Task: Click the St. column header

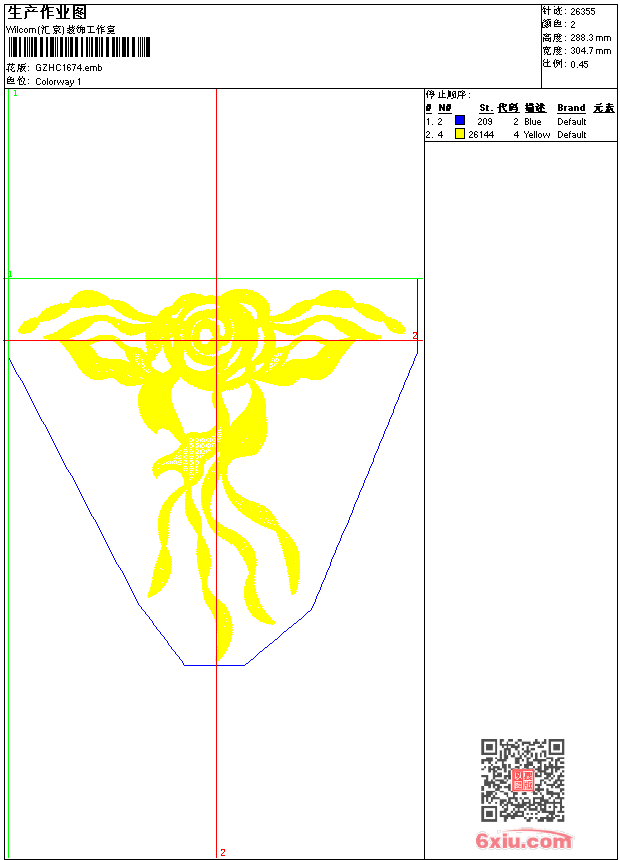Action: [486, 108]
